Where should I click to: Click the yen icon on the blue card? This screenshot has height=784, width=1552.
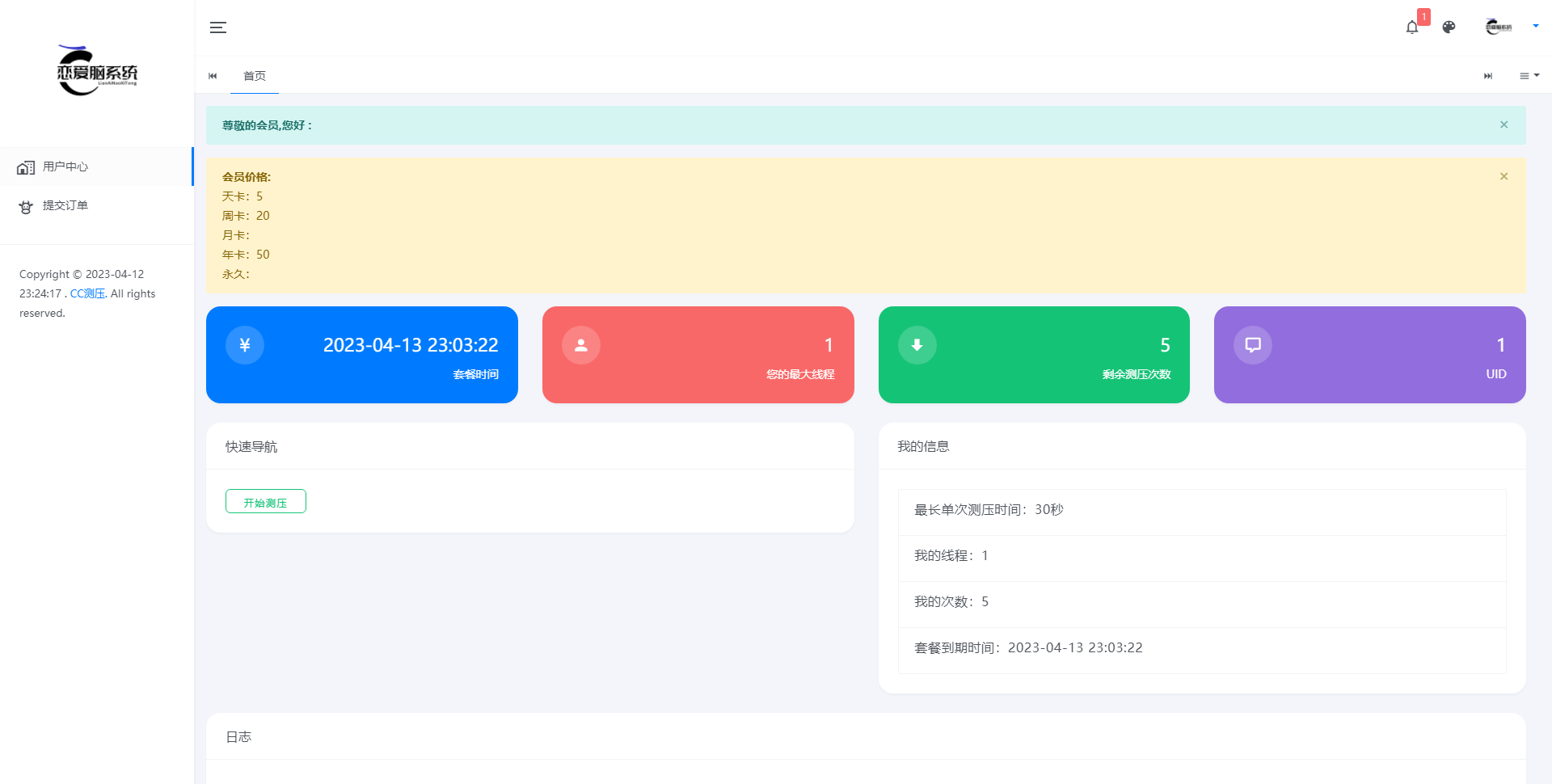pyautogui.click(x=245, y=345)
